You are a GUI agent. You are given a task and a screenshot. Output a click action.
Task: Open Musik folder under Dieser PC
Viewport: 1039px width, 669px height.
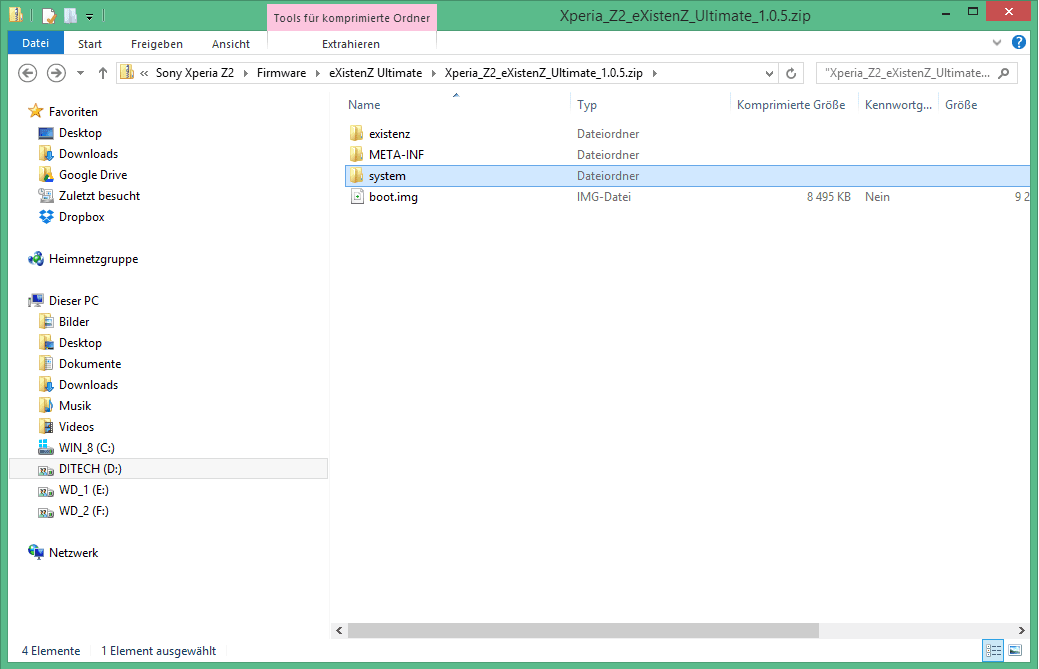(75, 406)
